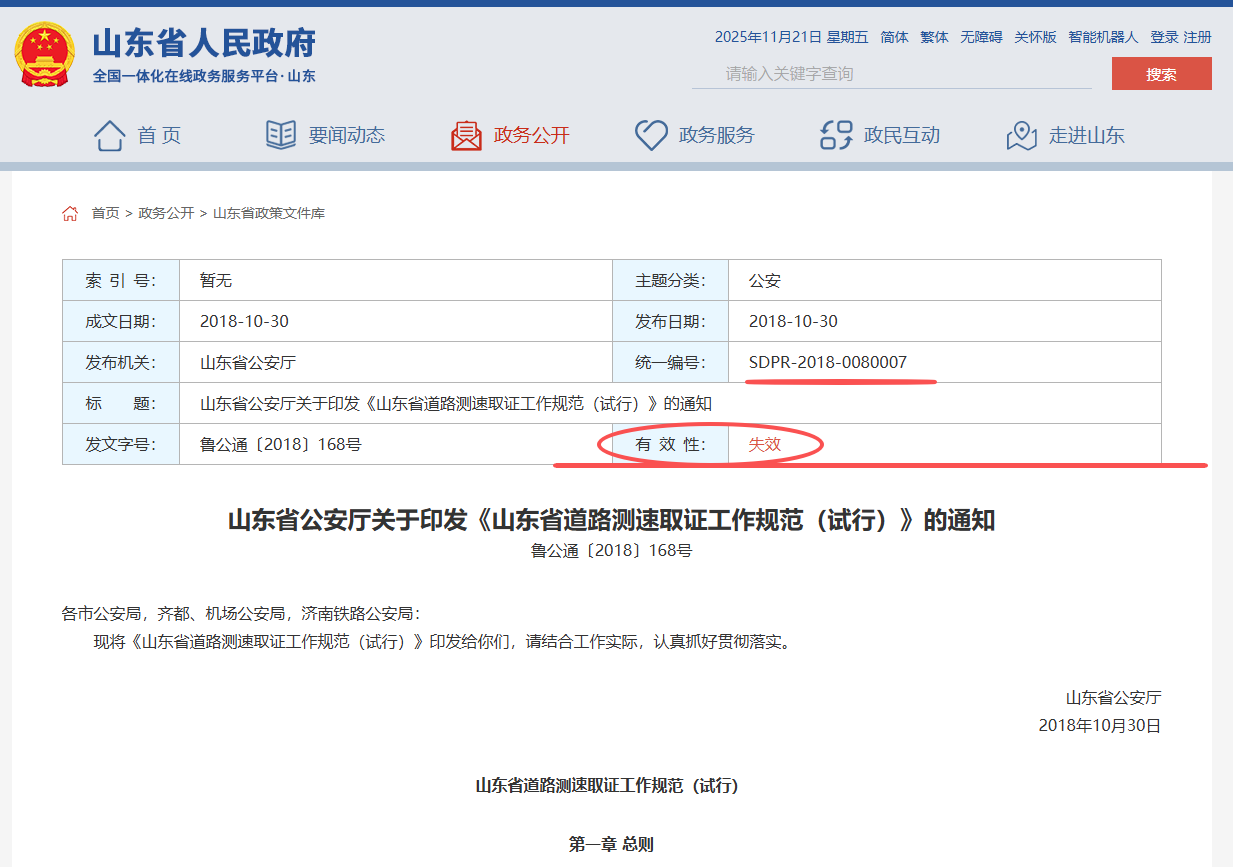The width and height of the screenshot is (1233, 867).
Task: Click the 登录 login link
Action: coord(1164,37)
